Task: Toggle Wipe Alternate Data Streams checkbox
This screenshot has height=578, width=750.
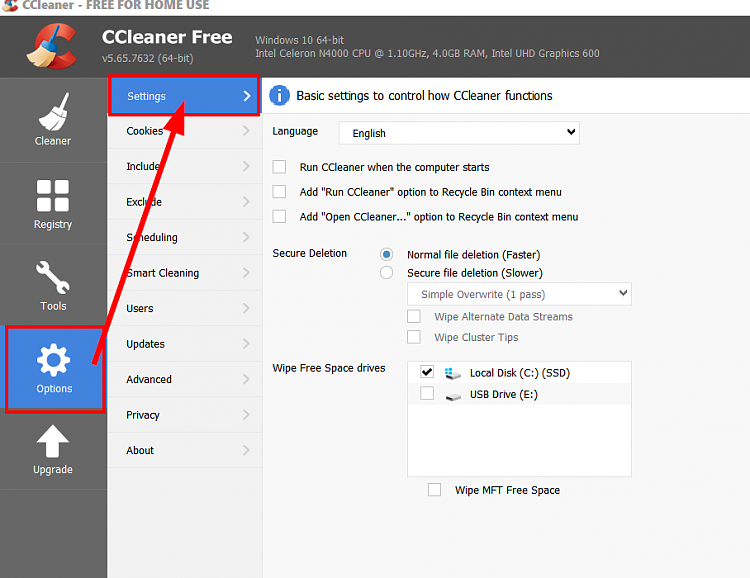Action: pyautogui.click(x=414, y=316)
